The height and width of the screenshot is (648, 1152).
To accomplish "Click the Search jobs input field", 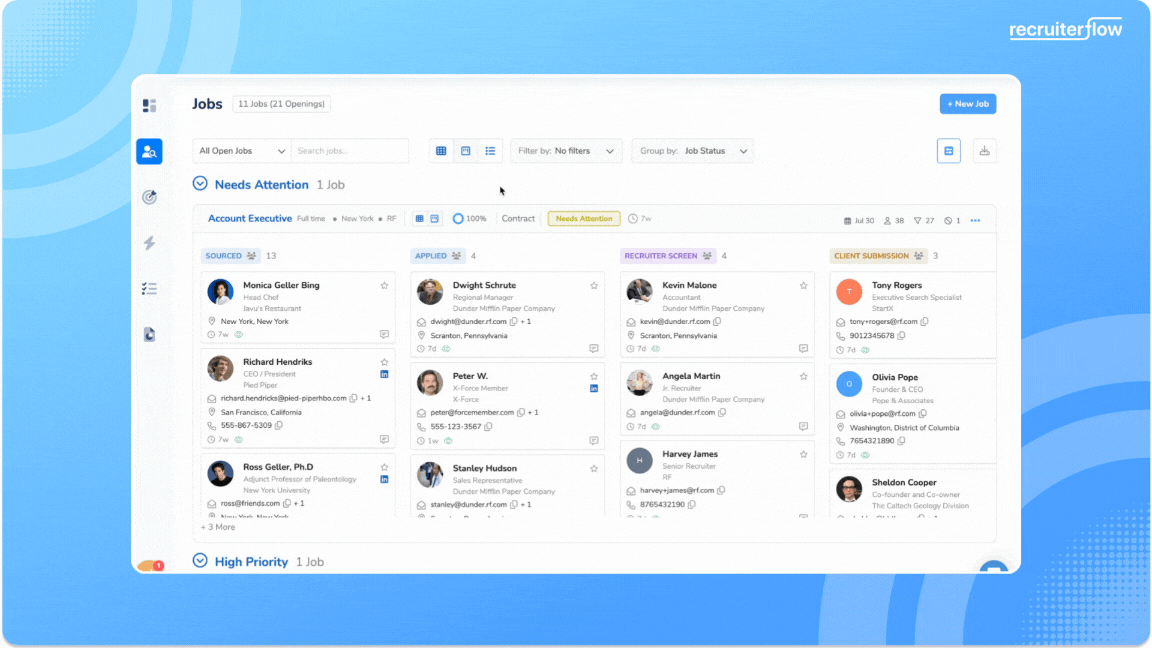I will click(x=349, y=151).
